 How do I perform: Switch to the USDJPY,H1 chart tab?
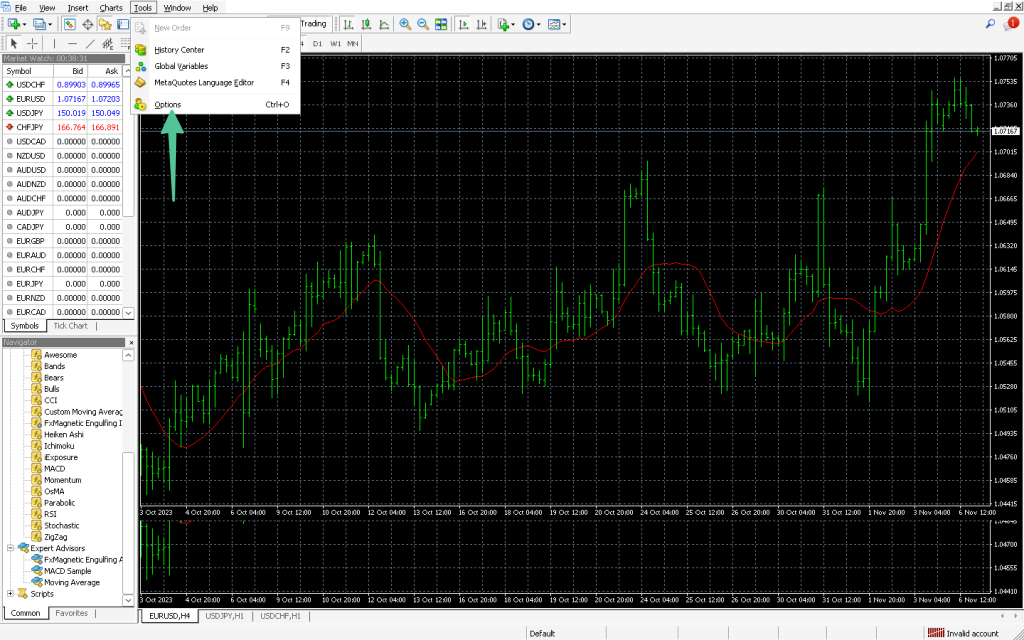[226, 616]
